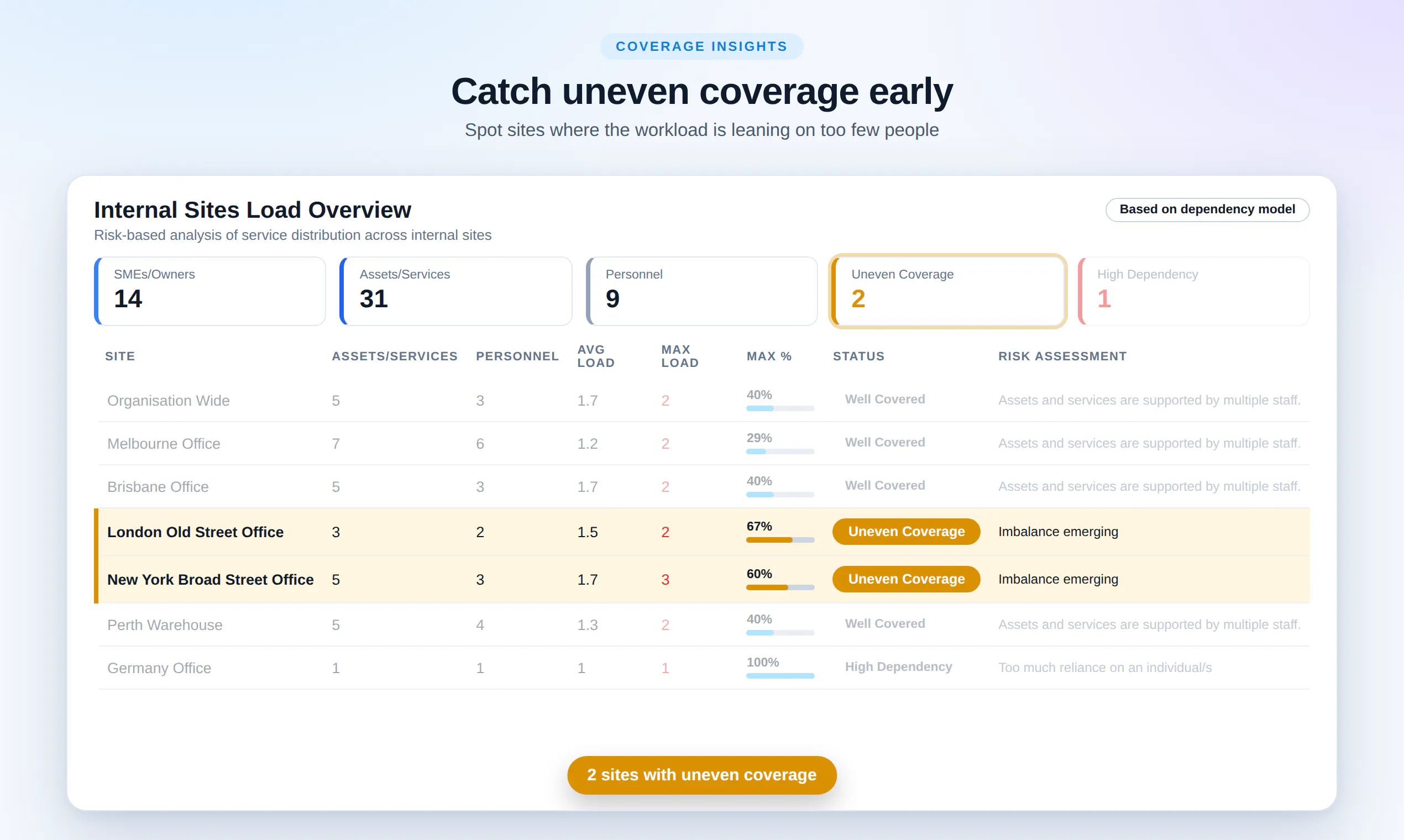The width and height of the screenshot is (1404, 840).
Task: Click 'Too much reliance on an individual/s' text
Action: pos(1104,668)
